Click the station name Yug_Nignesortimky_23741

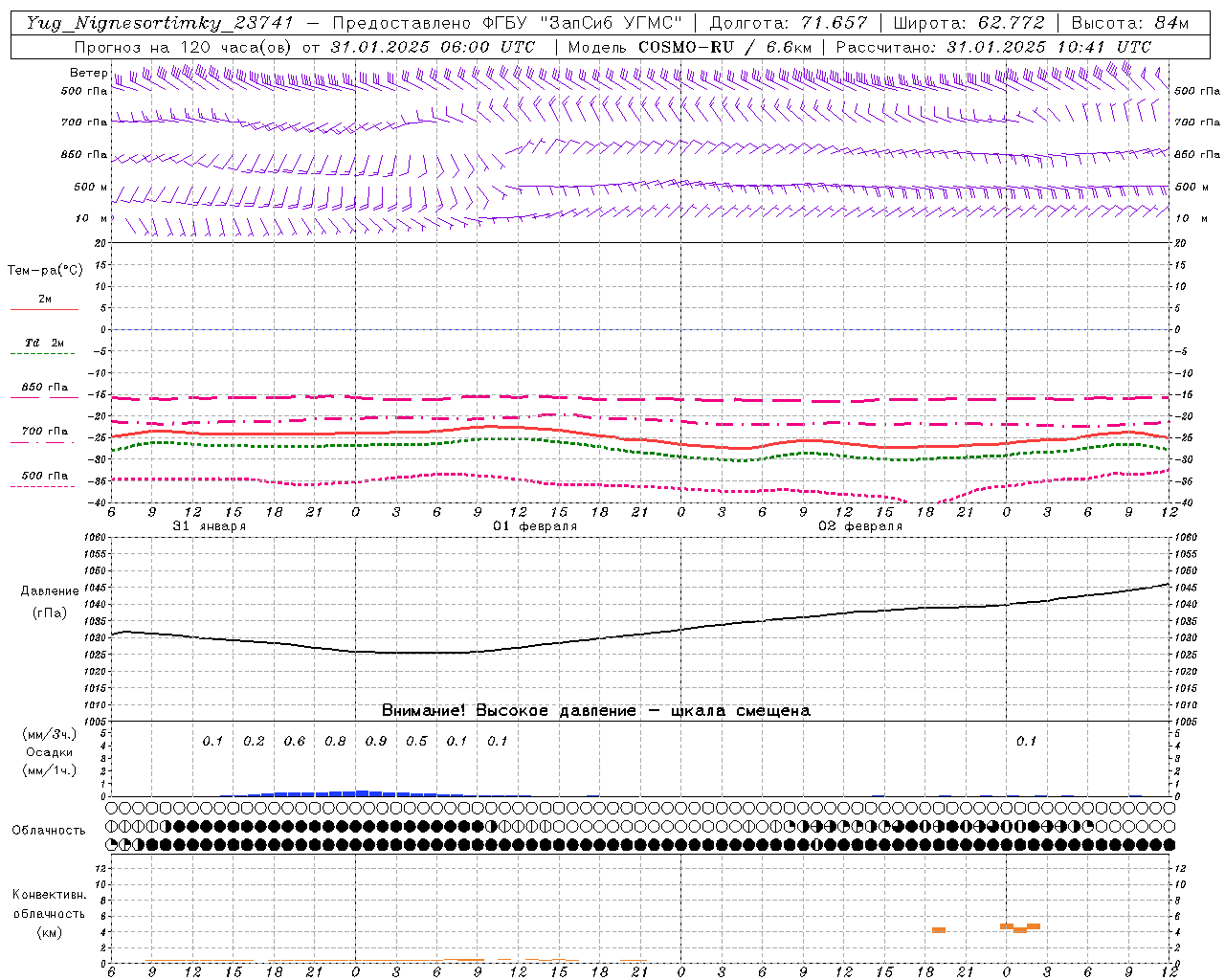(159, 24)
